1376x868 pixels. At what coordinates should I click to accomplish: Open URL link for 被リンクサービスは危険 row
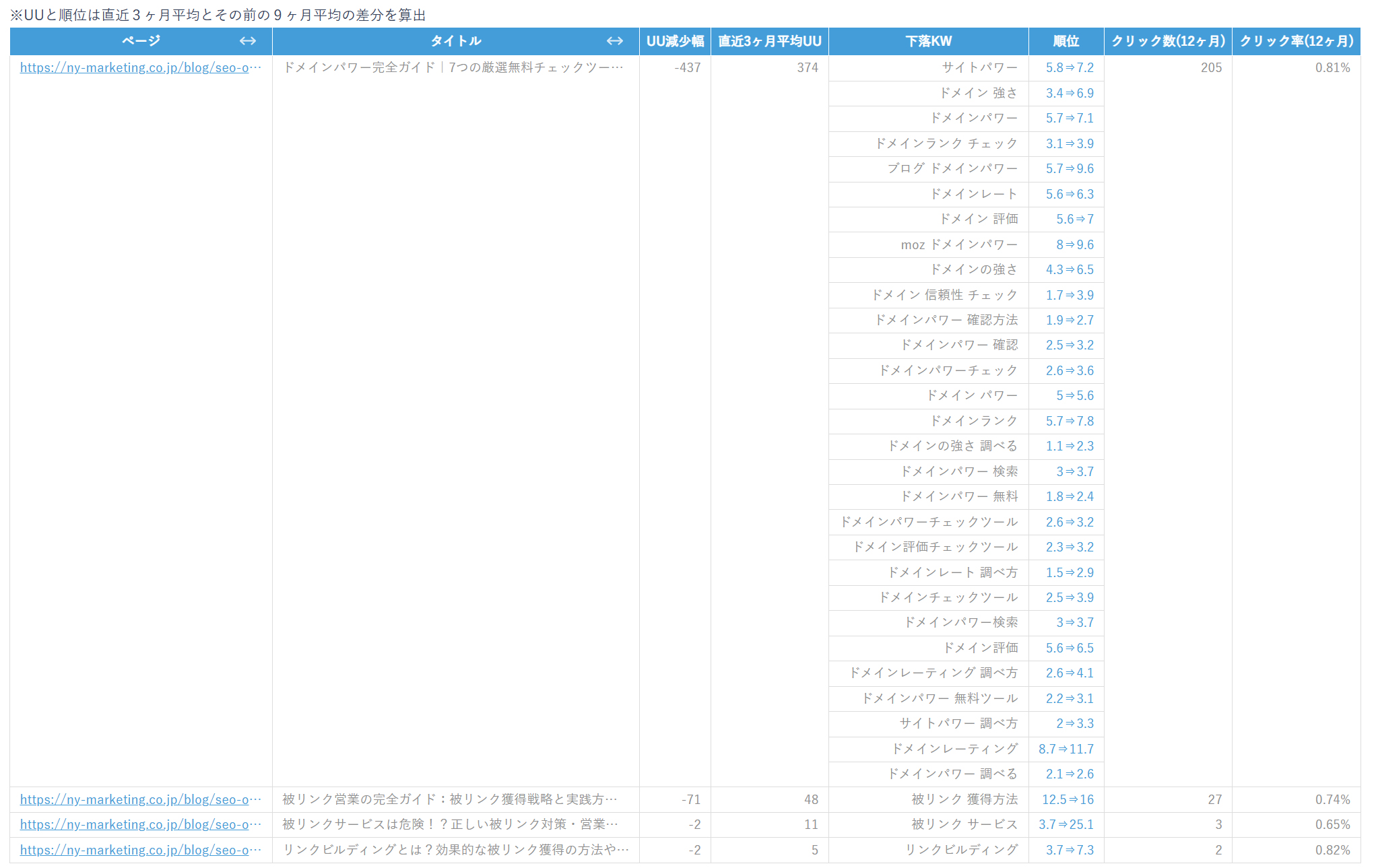(140, 824)
